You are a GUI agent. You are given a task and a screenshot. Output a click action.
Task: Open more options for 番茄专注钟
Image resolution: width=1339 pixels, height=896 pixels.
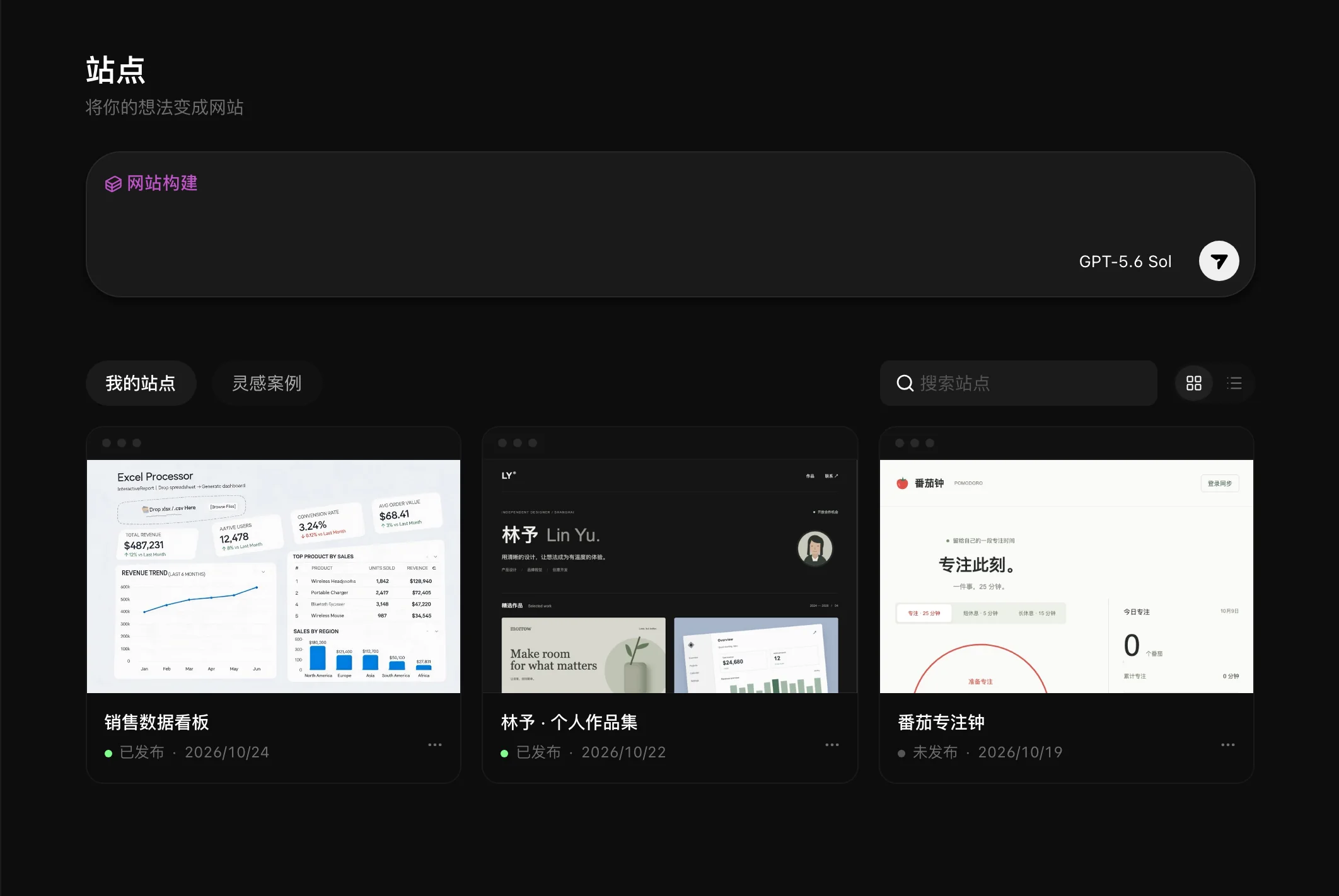(1228, 745)
